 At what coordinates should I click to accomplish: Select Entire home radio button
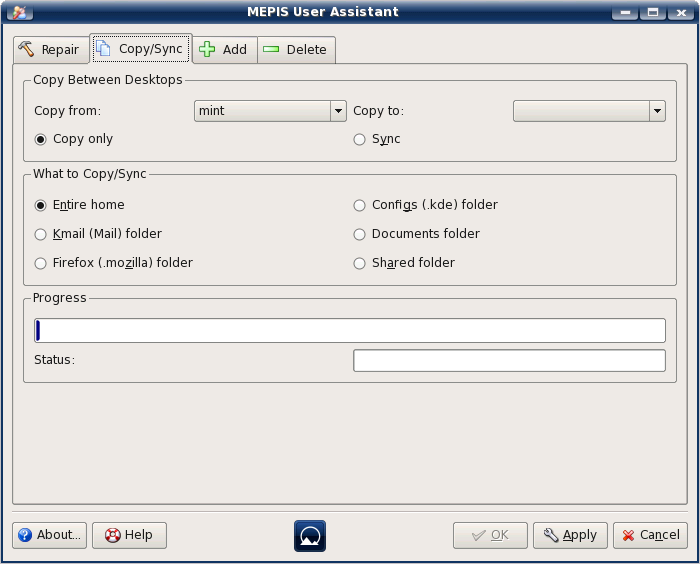pos(41,205)
